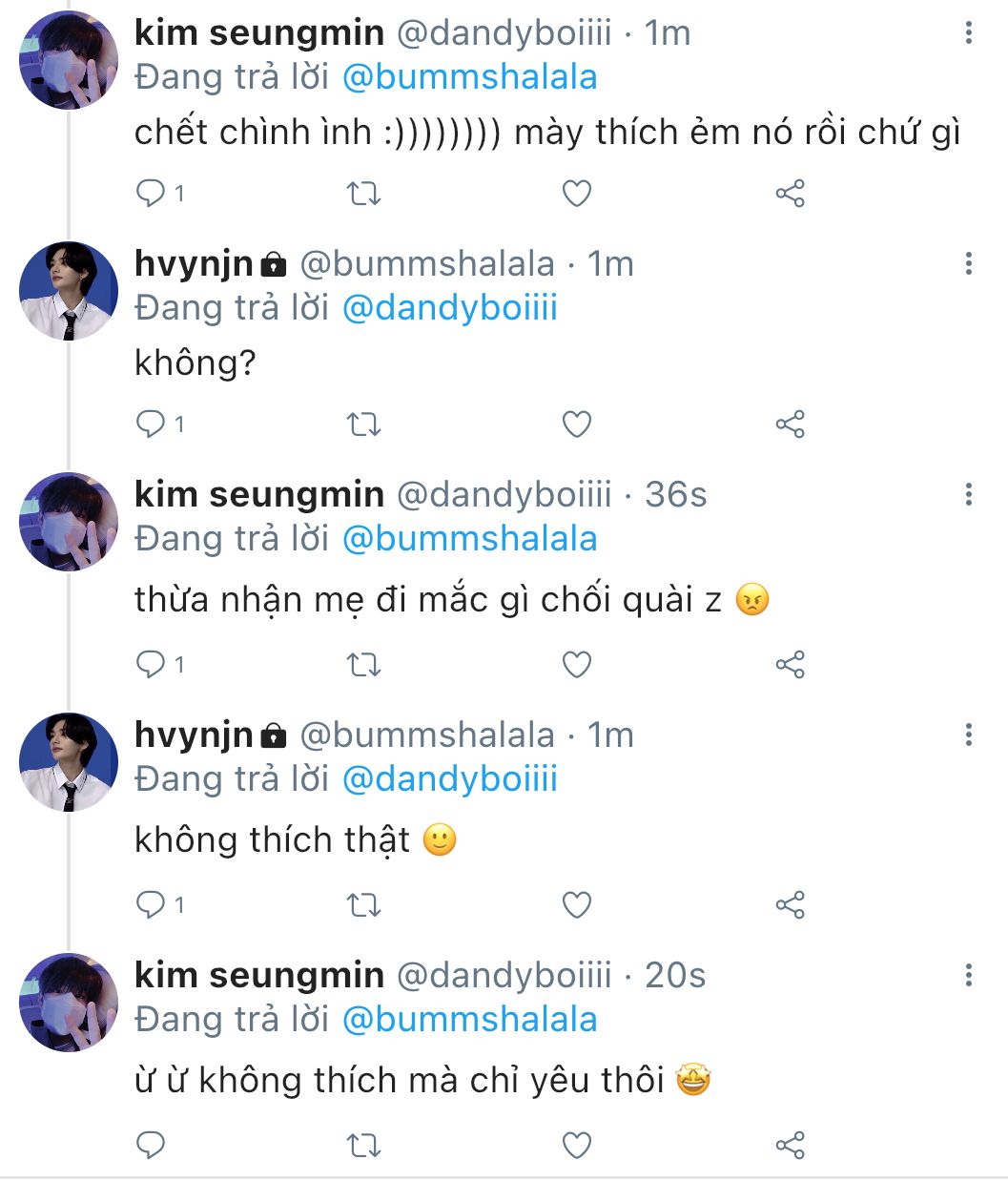Like the "chỉ yêu thôi" tweet
This screenshot has width=1008, height=1180.
[576, 1146]
